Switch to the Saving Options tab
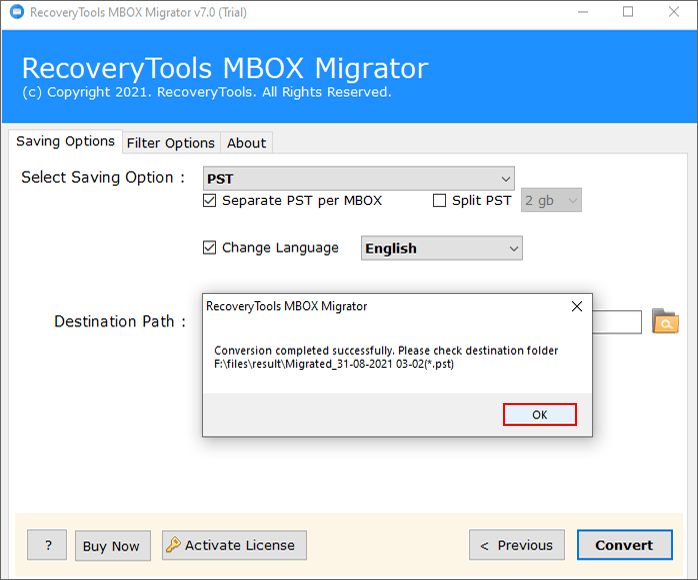This screenshot has width=698, height=580. tap(65, 141)
